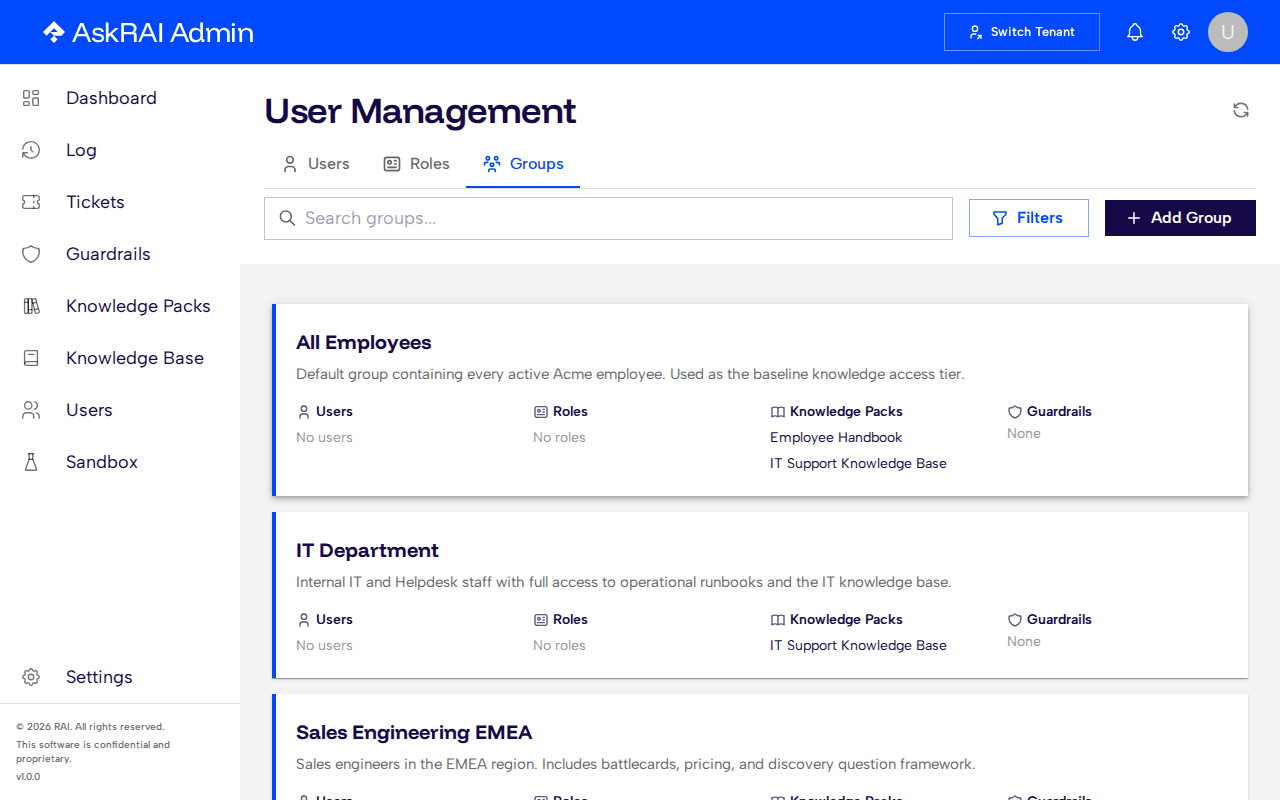Click the AskRAI Admin logo icon
This screenshot has width=1280, height=800.
click(54, 32)
